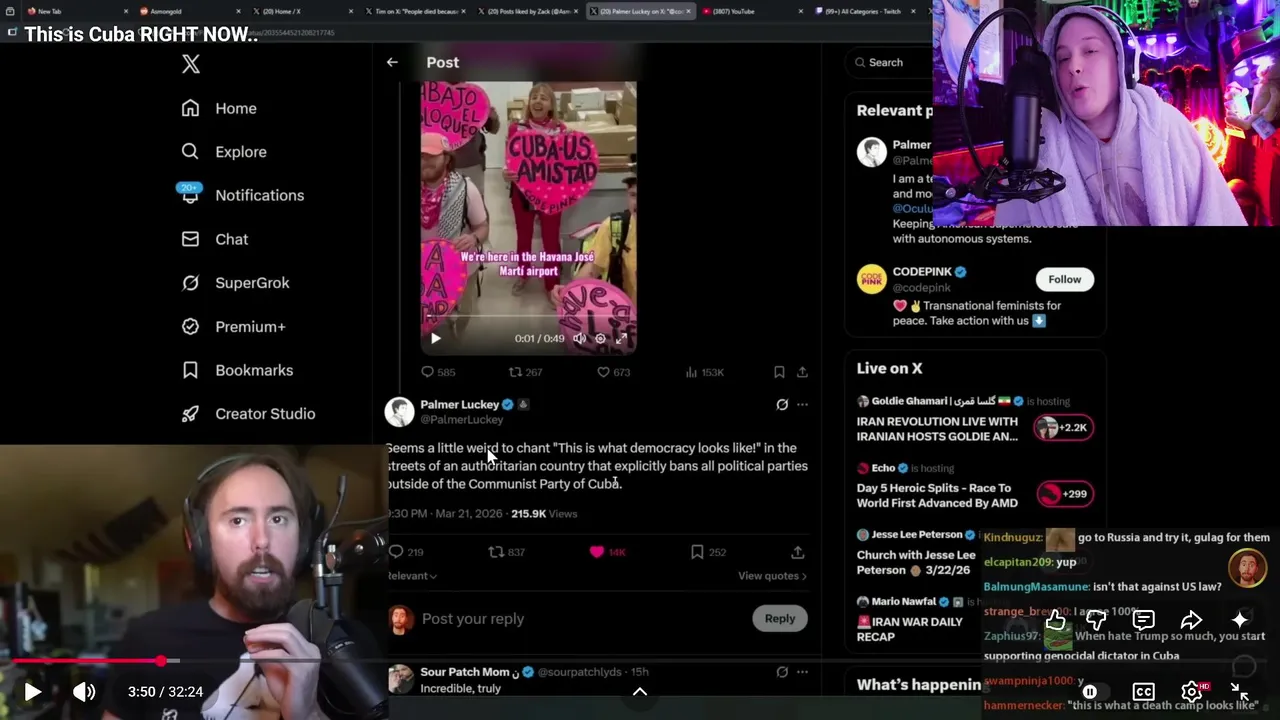Screen dimensions: 1280x720
Task: Open embedded video settings gear
Action: 600,338
